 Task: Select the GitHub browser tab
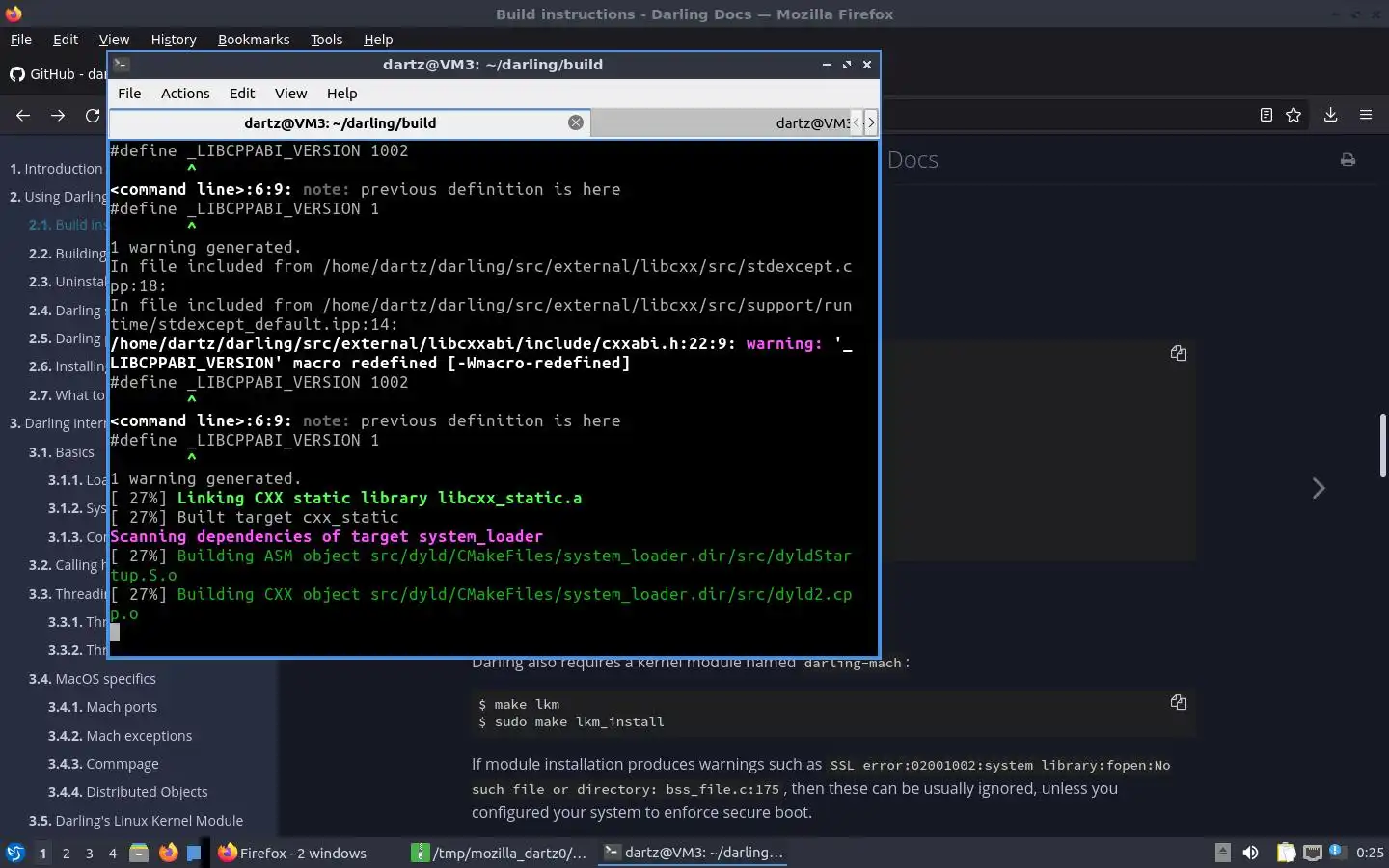[56, 74]
